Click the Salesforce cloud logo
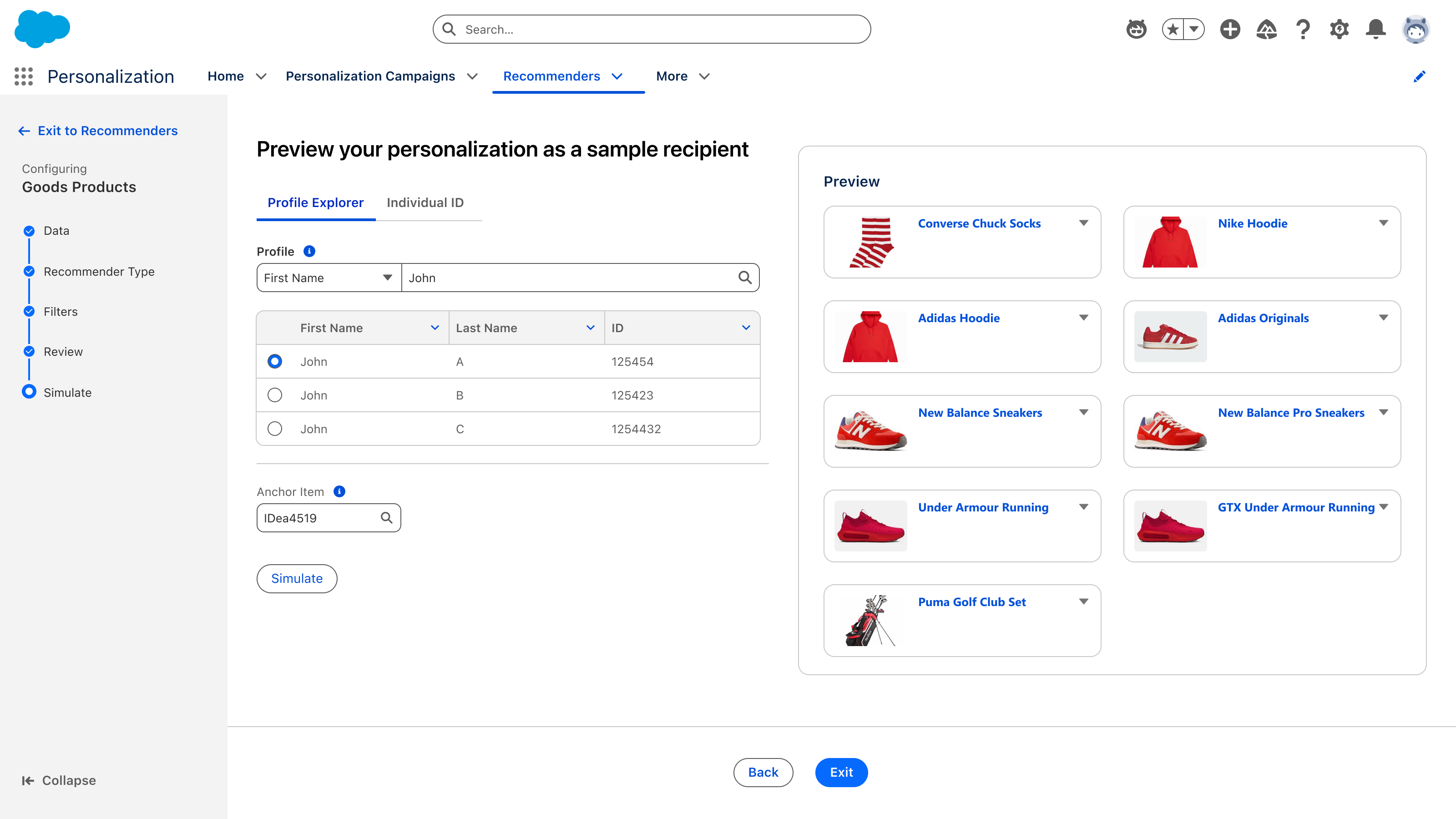1456x819 pixels. [42, 29]
